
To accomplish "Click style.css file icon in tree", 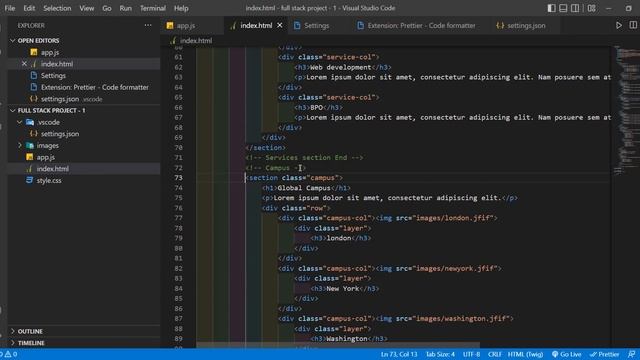I will [29, 180].
